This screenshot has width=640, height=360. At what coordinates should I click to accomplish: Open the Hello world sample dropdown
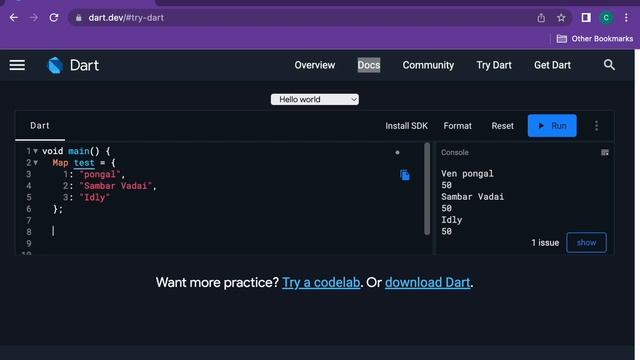point(315,100)
